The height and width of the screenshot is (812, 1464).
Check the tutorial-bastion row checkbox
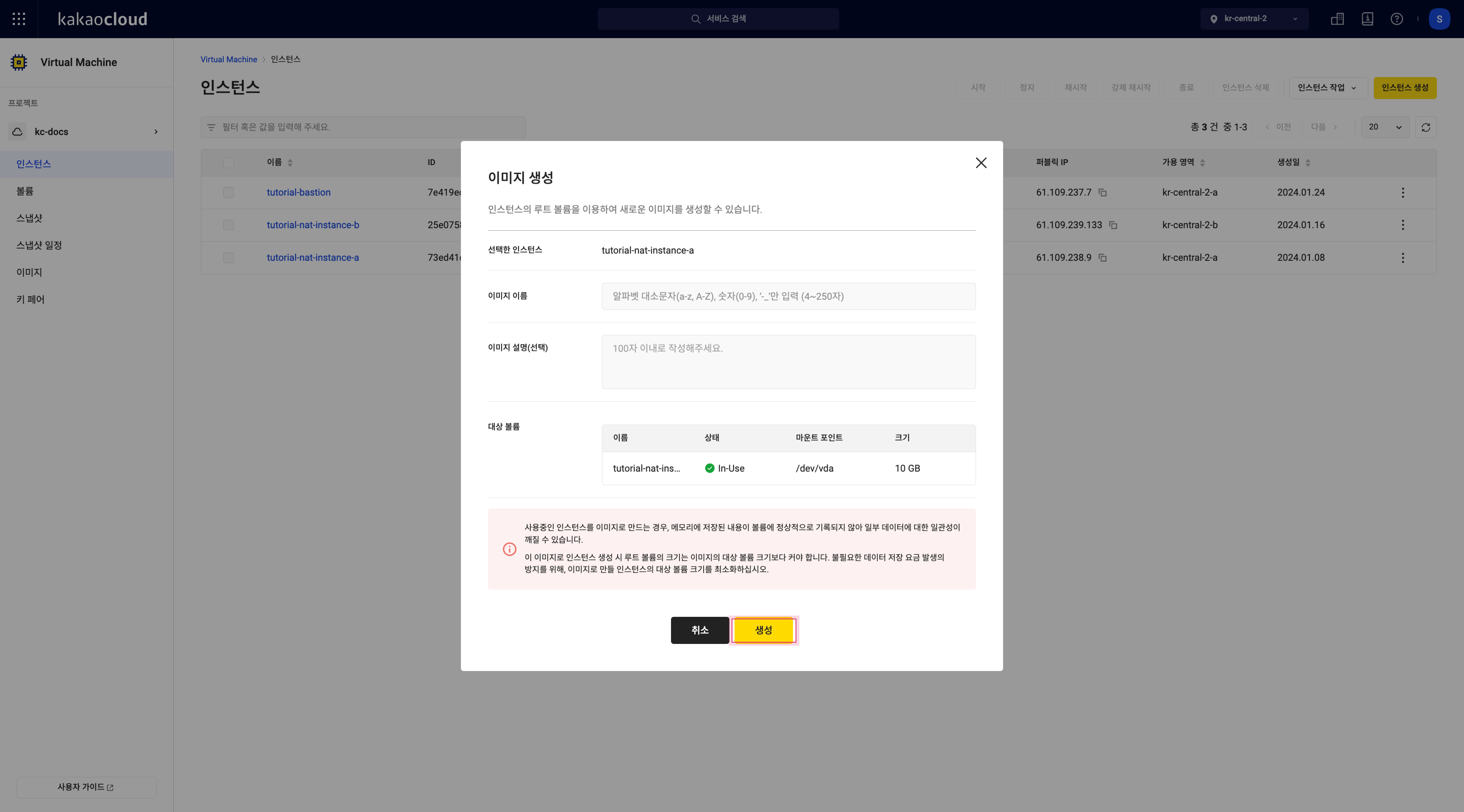[x=229, y=192]
